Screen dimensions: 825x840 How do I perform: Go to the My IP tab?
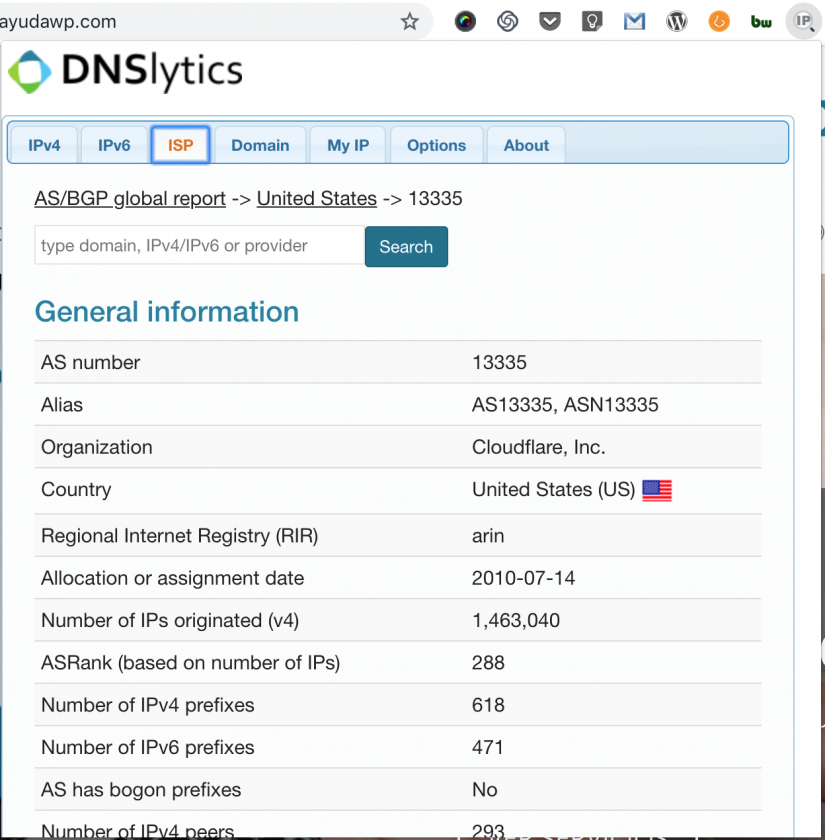(348, 145)
